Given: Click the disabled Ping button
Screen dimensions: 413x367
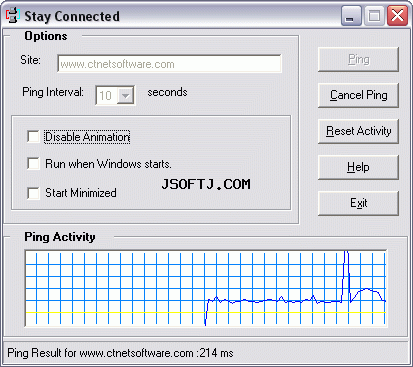Looking at the screenshot, I should (358, 60).
